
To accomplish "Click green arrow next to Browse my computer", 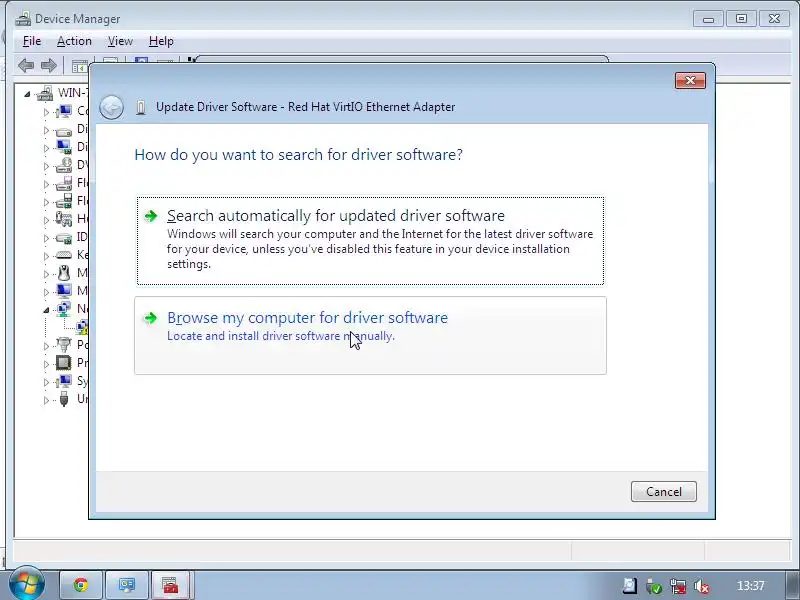I will [x=151, y=318].
